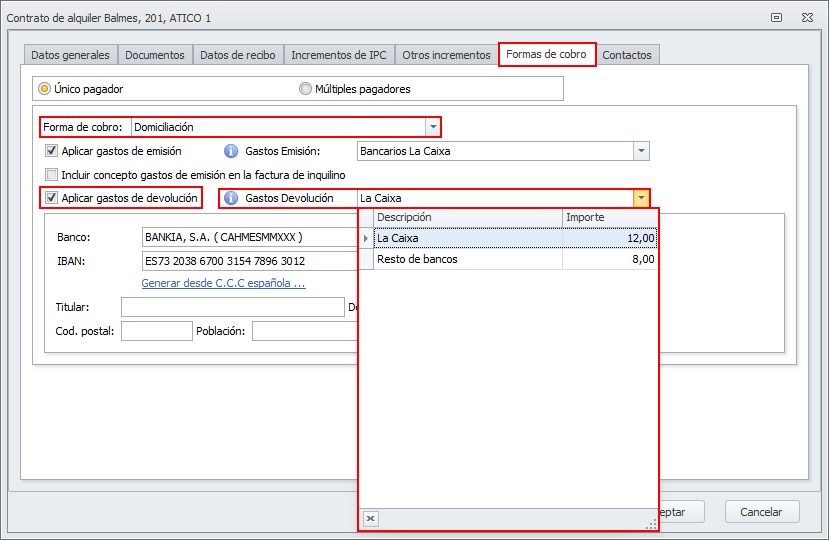
Task: Check Incluir concepto gastos de emisión en factura
Action: click(x=51, y=175)
